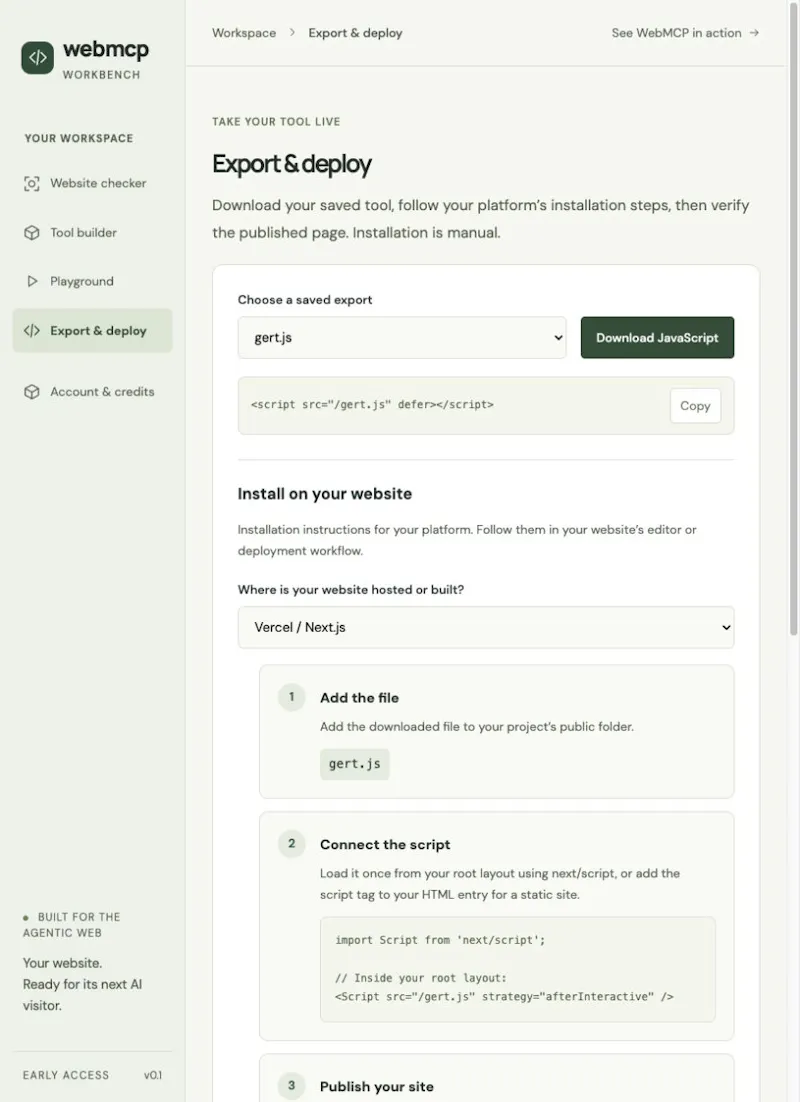The width and height of the screenshot is (800, 1102).
Task: Click the import Script from 'next/script' line
Action: tap(440, 940)
